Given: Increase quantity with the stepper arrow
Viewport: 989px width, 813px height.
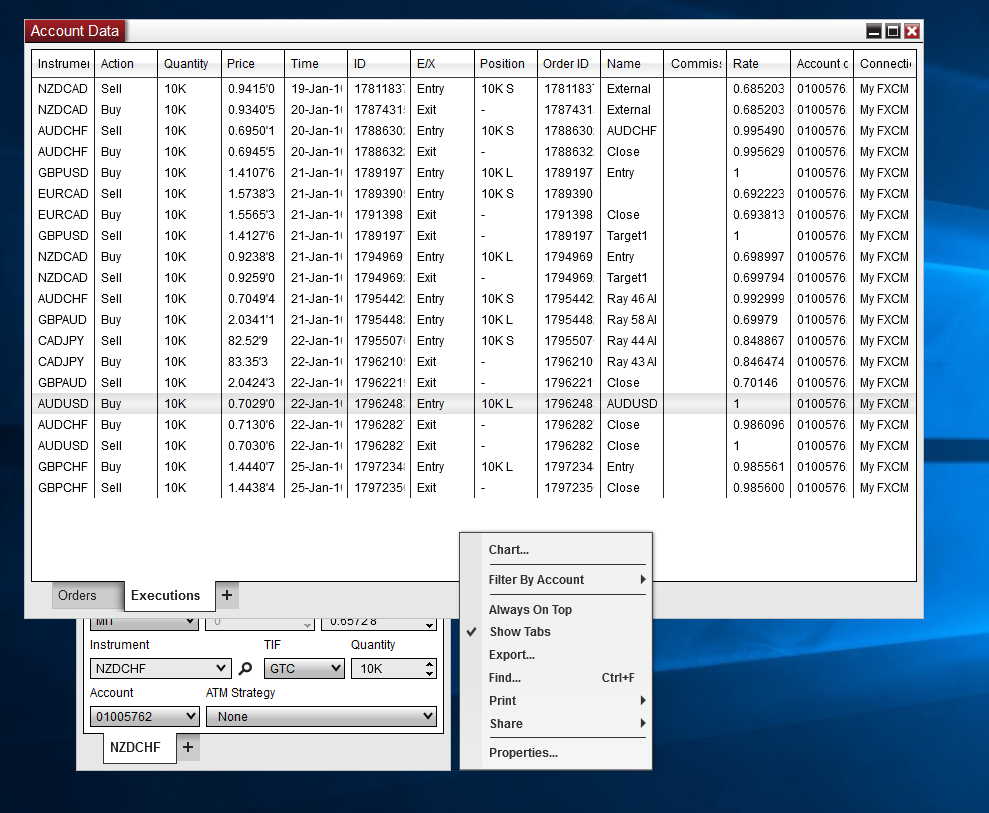Looking at the screenshot, I should coord(430,664).
